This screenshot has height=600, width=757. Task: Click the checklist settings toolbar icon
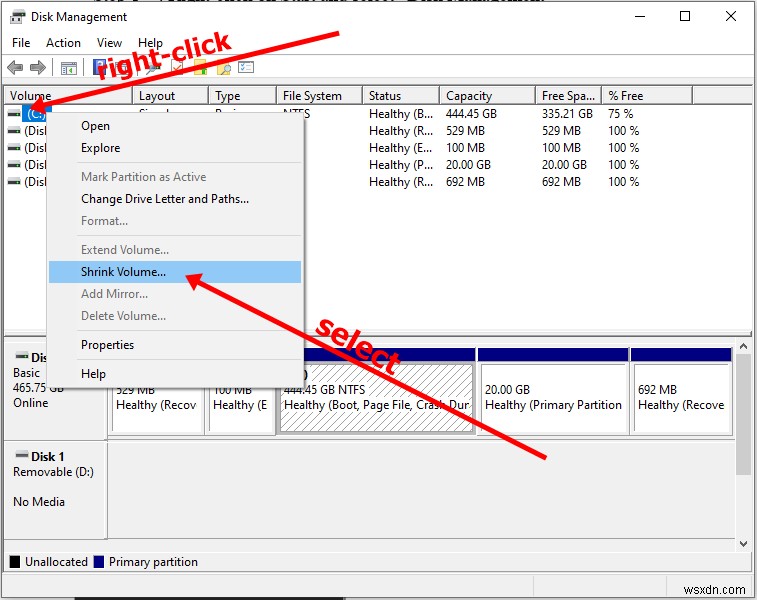(246, 67)
